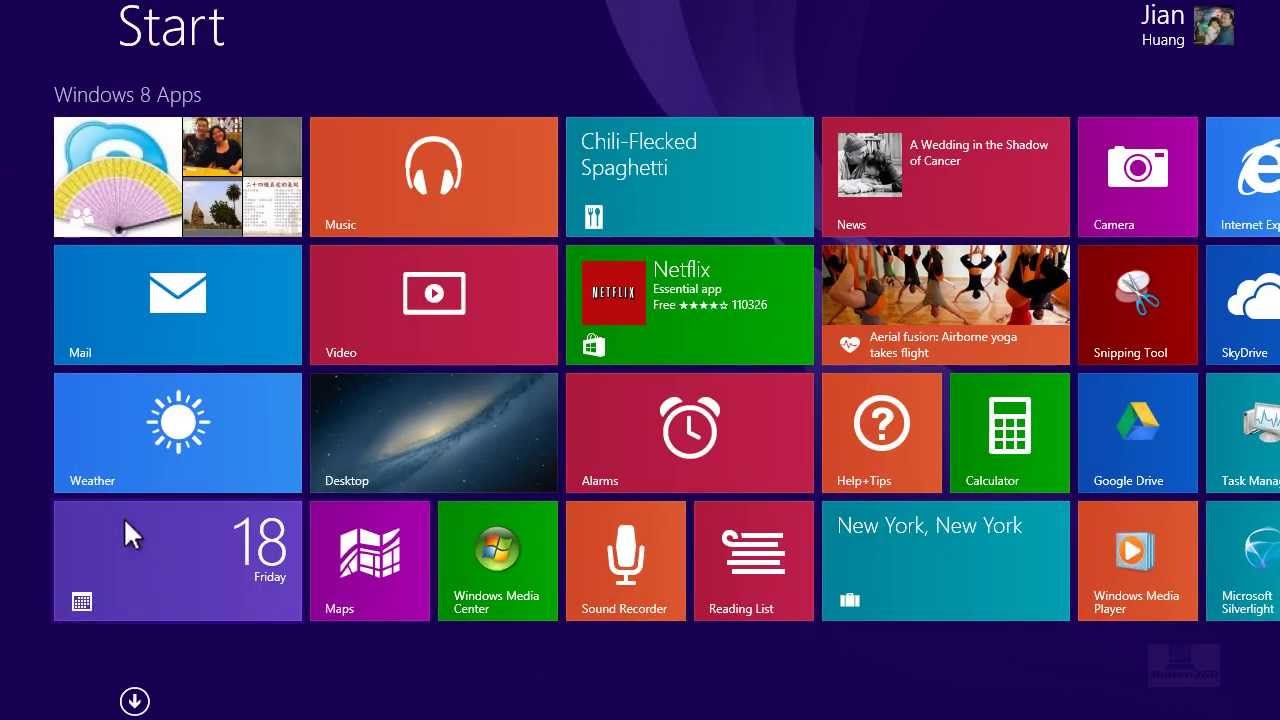Open the News tile about a wedding
The height and width of the screenshot is (720, 1280).
tap(946, 177)
